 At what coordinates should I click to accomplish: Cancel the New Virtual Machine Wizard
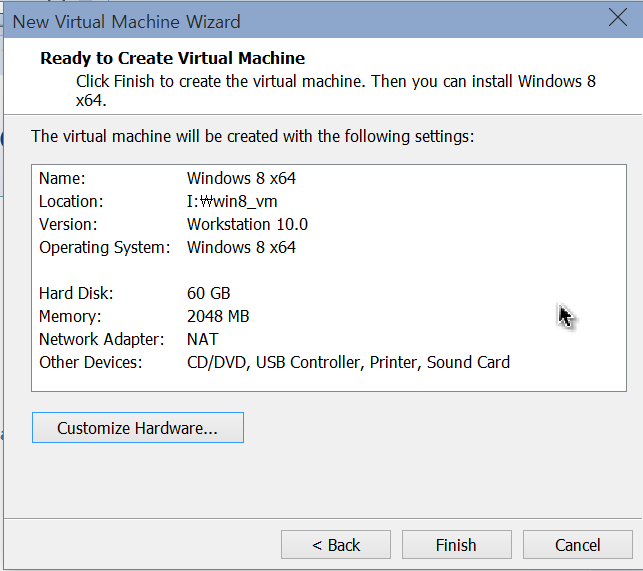(x=577, y=545)
